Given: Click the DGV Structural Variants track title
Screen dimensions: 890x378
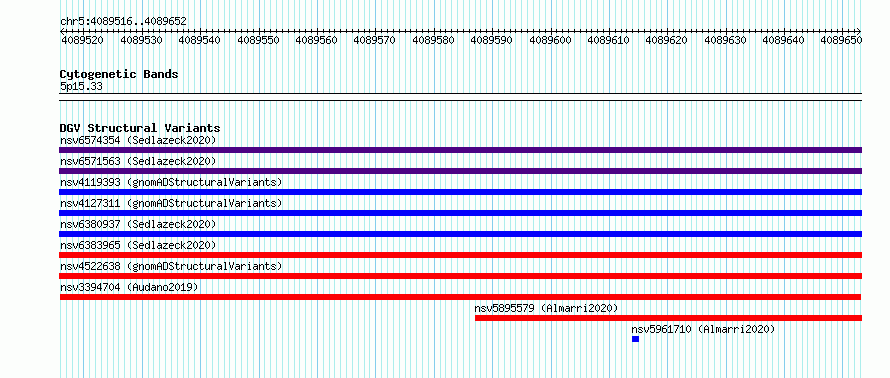Looking at the screenshot, I should pyautogui.click(x=140, y=128).
